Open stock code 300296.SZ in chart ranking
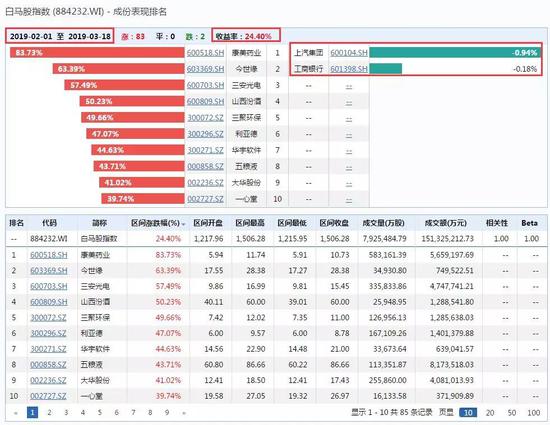Viewport: 550px width, 425px height. tap(205, 134)
